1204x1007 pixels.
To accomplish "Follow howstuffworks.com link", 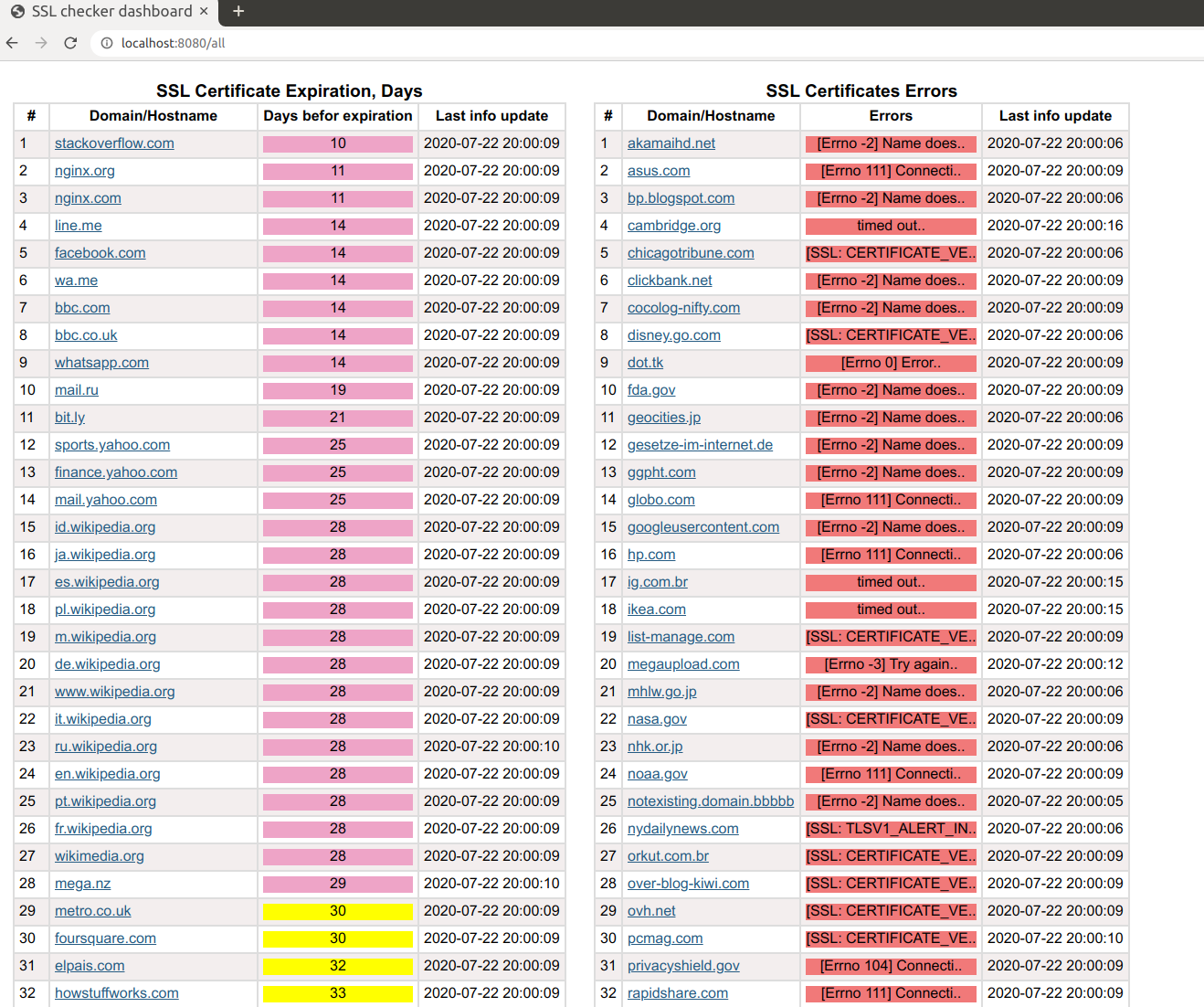I will 117,993.
